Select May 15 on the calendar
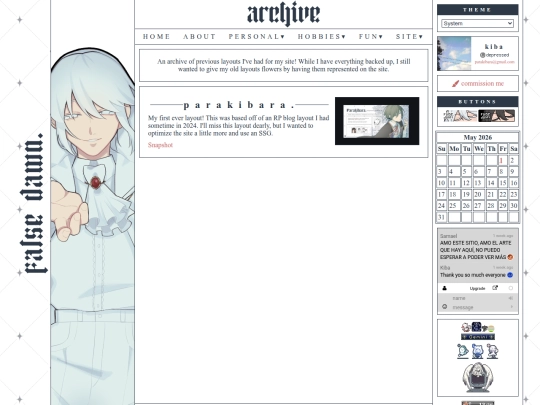Screen dimensions: 540x405 tap(502, 183)
